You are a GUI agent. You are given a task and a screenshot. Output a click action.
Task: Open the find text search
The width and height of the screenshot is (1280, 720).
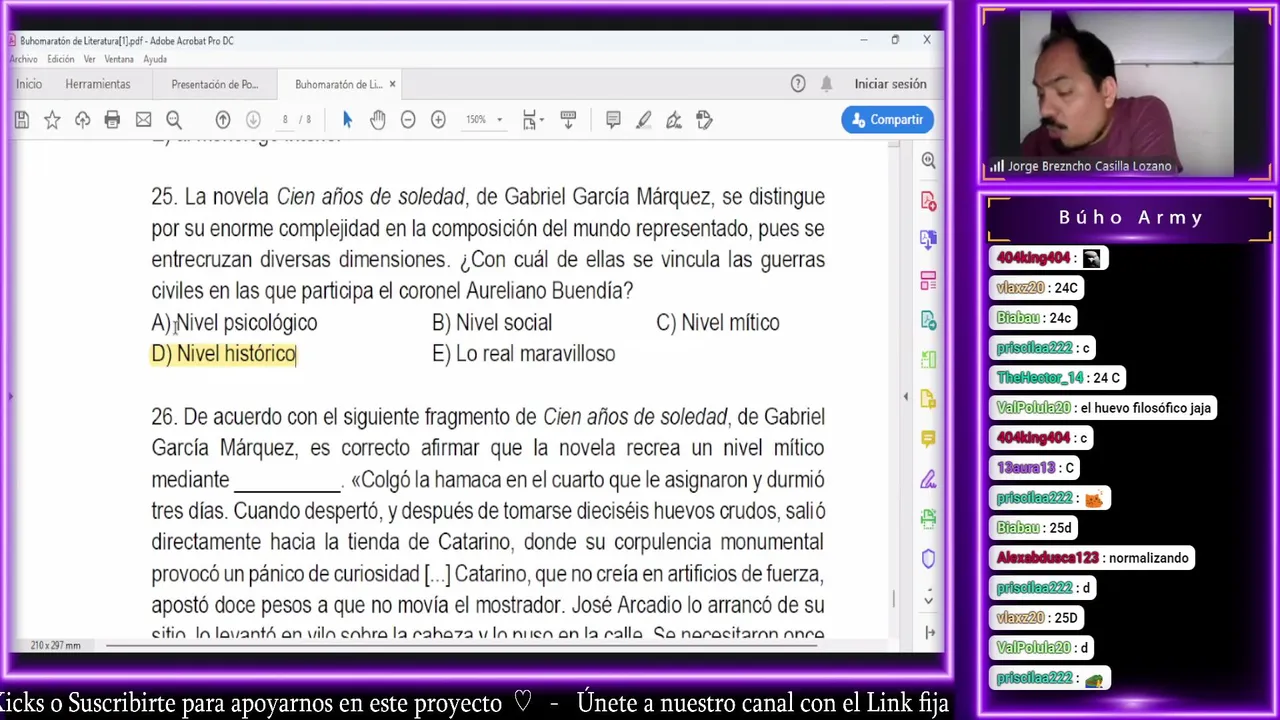(x=174, y=120)
